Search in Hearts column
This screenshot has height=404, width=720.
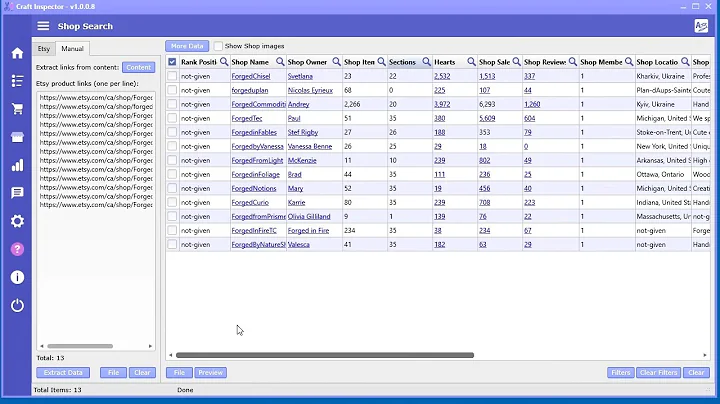coord(472,62)
